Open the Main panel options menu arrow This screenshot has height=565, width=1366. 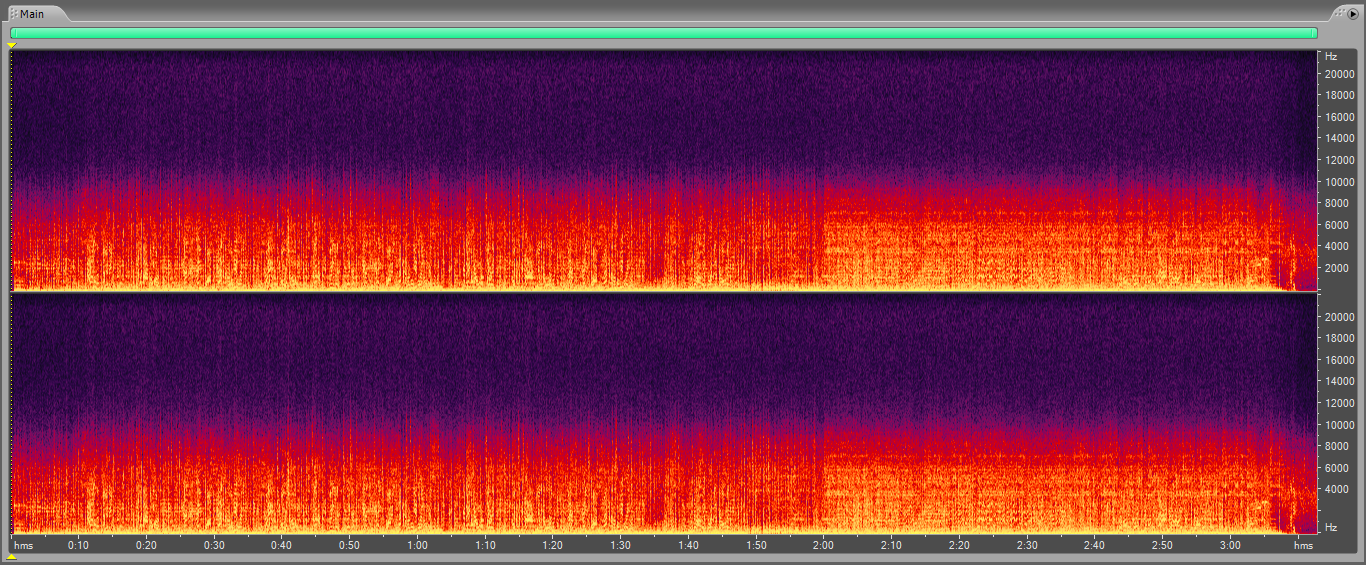coord(1352,14)
